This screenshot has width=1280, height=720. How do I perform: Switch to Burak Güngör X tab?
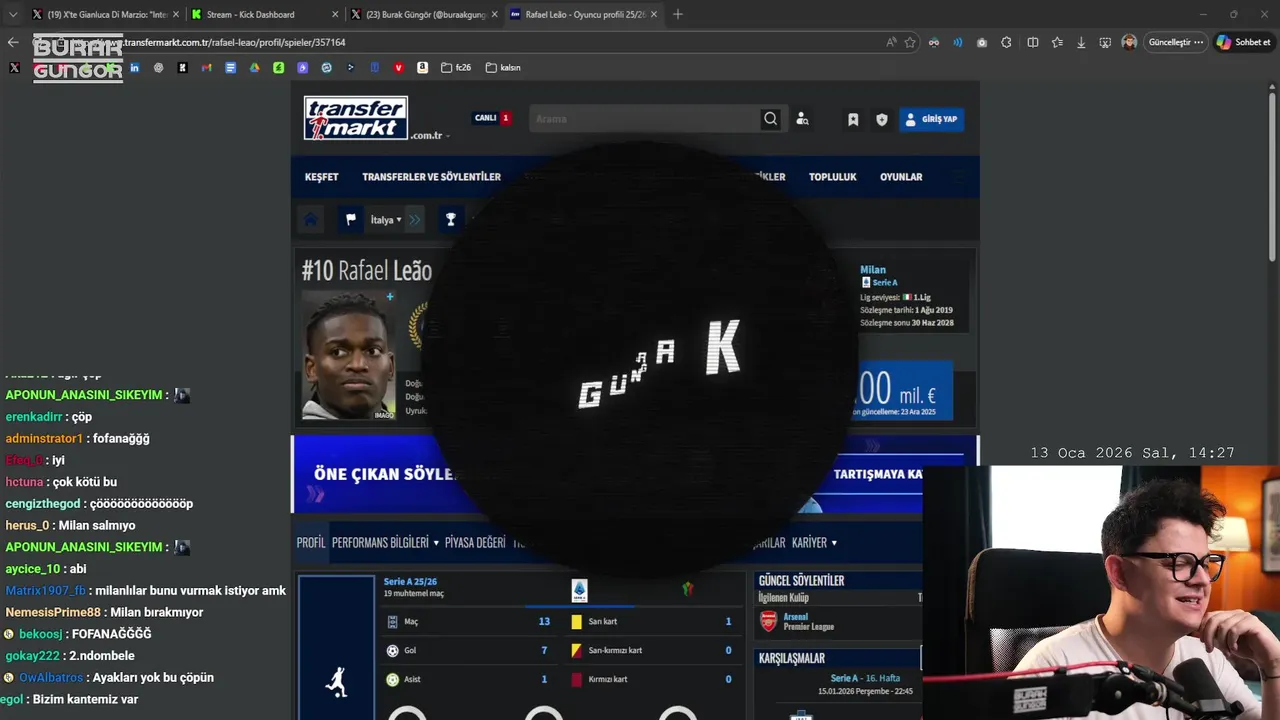point(424,14)
